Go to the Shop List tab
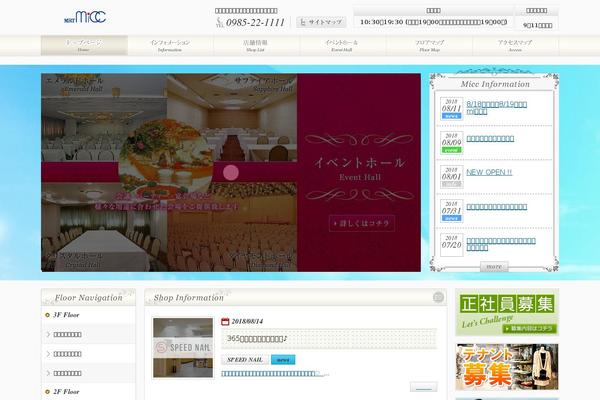 256,46
